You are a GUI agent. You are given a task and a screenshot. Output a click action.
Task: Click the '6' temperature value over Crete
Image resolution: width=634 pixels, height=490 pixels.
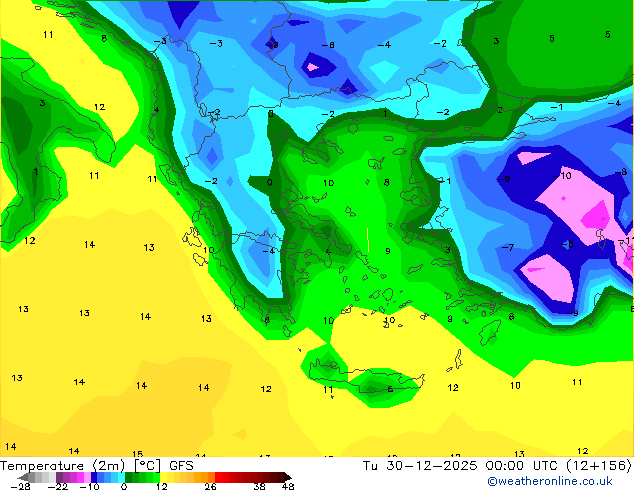click(390, 389)
